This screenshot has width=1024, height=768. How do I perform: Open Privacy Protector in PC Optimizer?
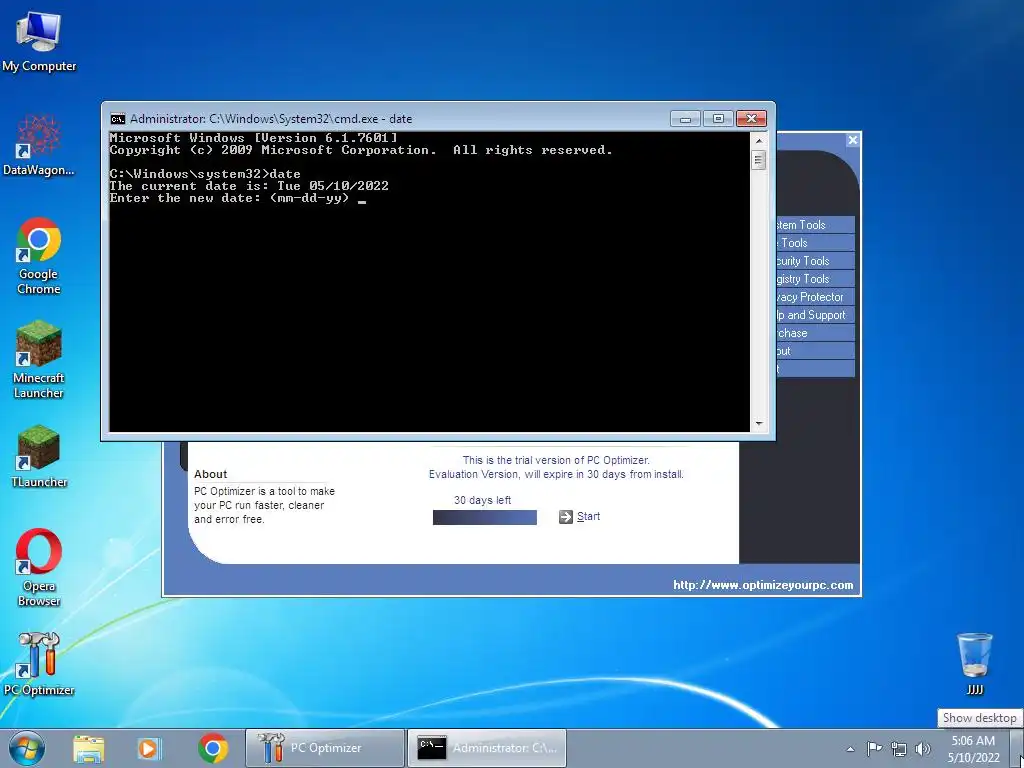tap(815, 296)
